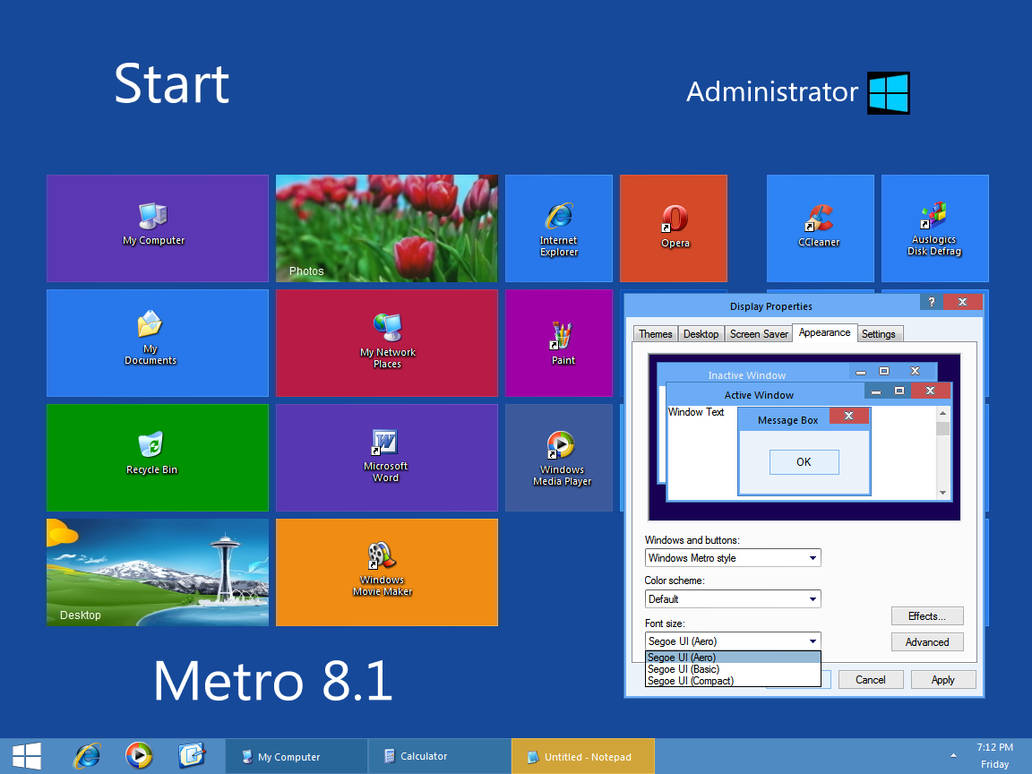Click the Effects... button
The height and width of the screenshot is (774, 1032).
[927, 616]
